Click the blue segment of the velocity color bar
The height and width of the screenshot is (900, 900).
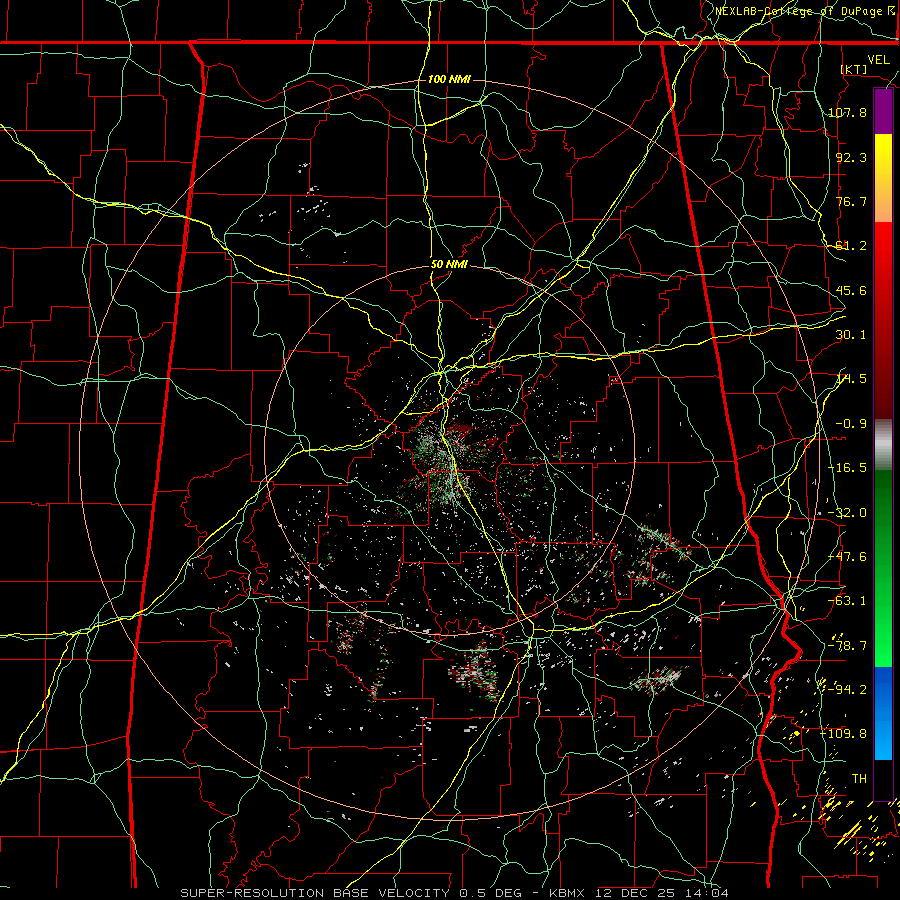(883, 713)
